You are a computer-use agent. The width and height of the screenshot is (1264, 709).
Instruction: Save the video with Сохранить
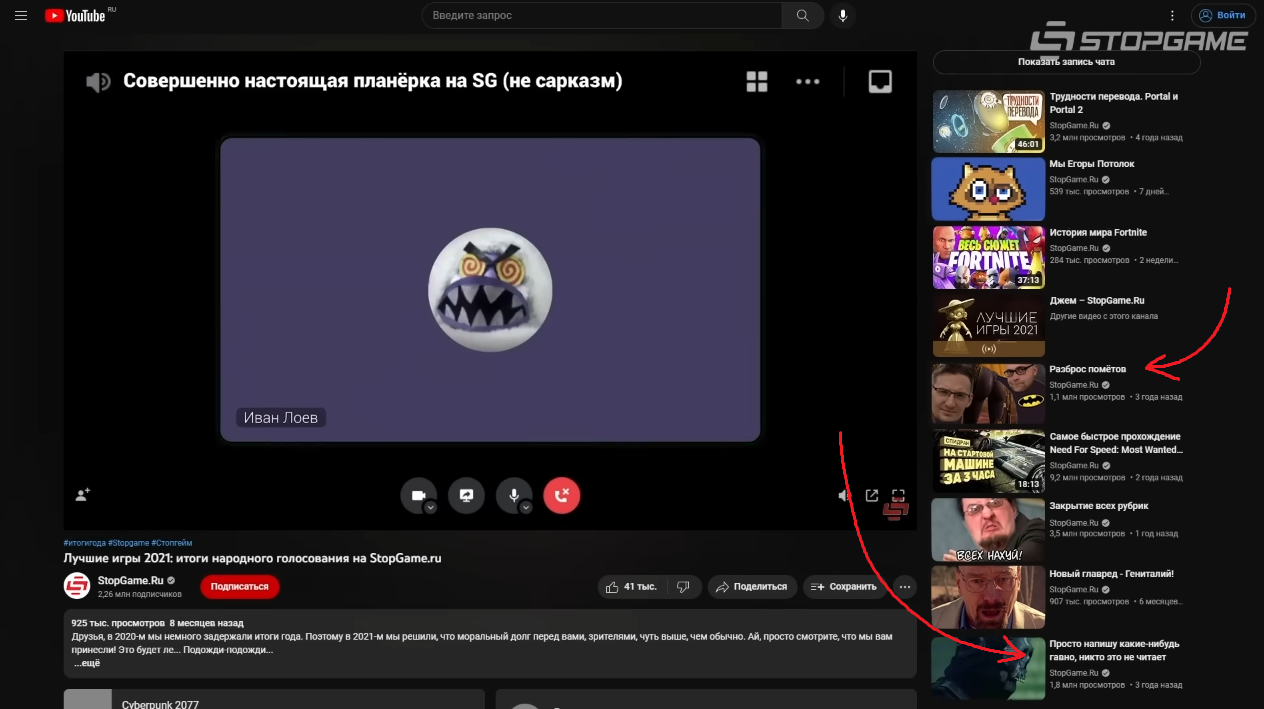[x=844, y=587]
